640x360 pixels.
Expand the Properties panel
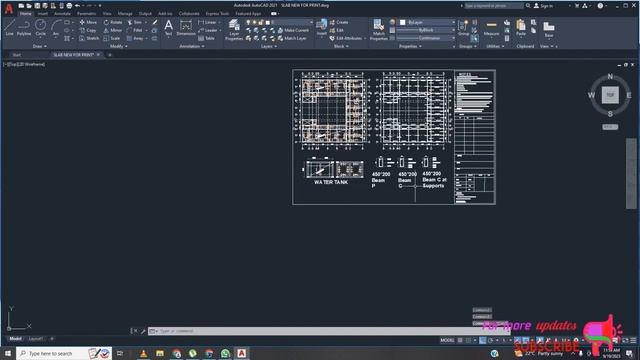click(410, 47)
